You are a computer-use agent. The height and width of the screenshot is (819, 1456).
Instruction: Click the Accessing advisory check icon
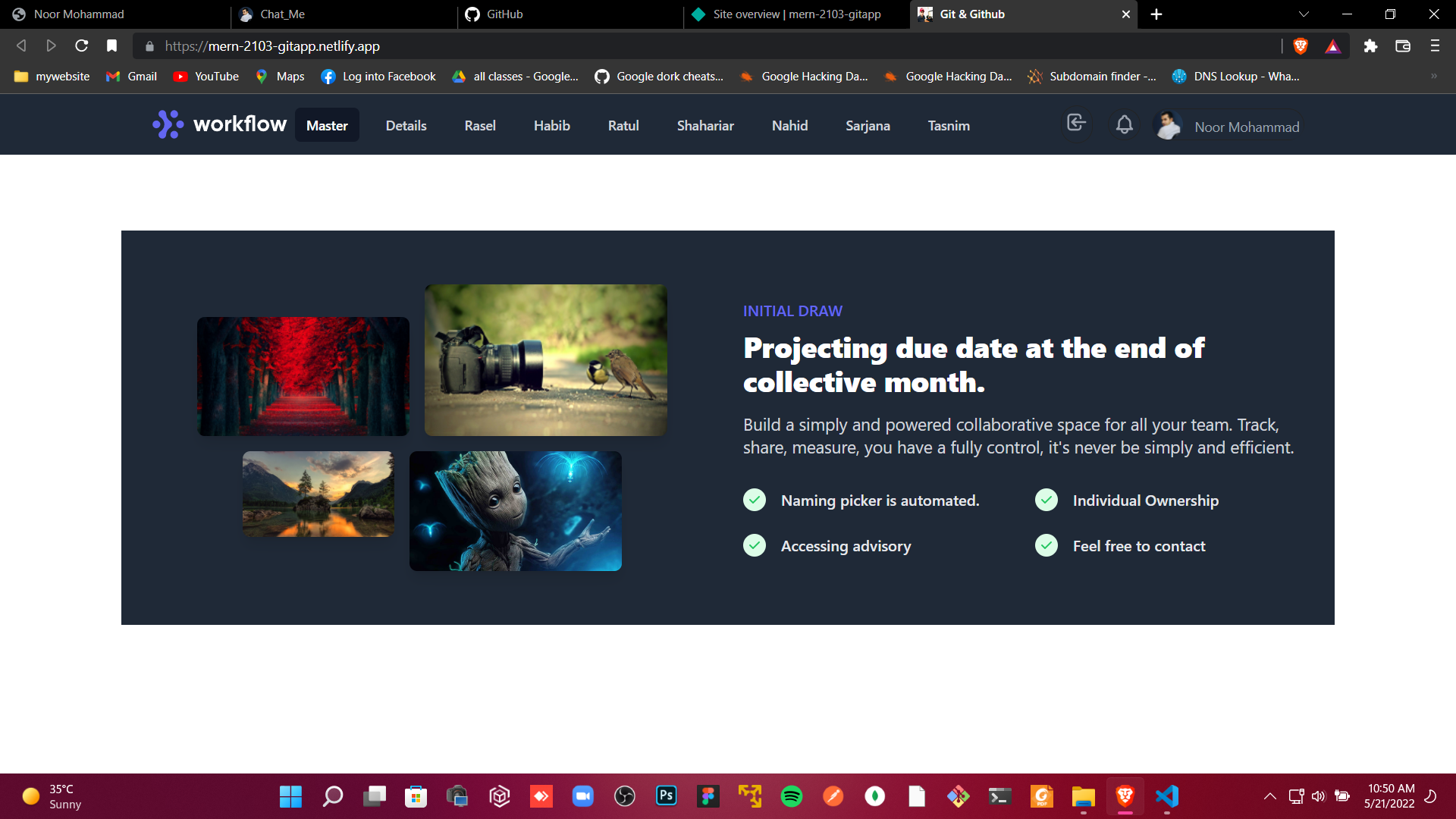[755, 546]
